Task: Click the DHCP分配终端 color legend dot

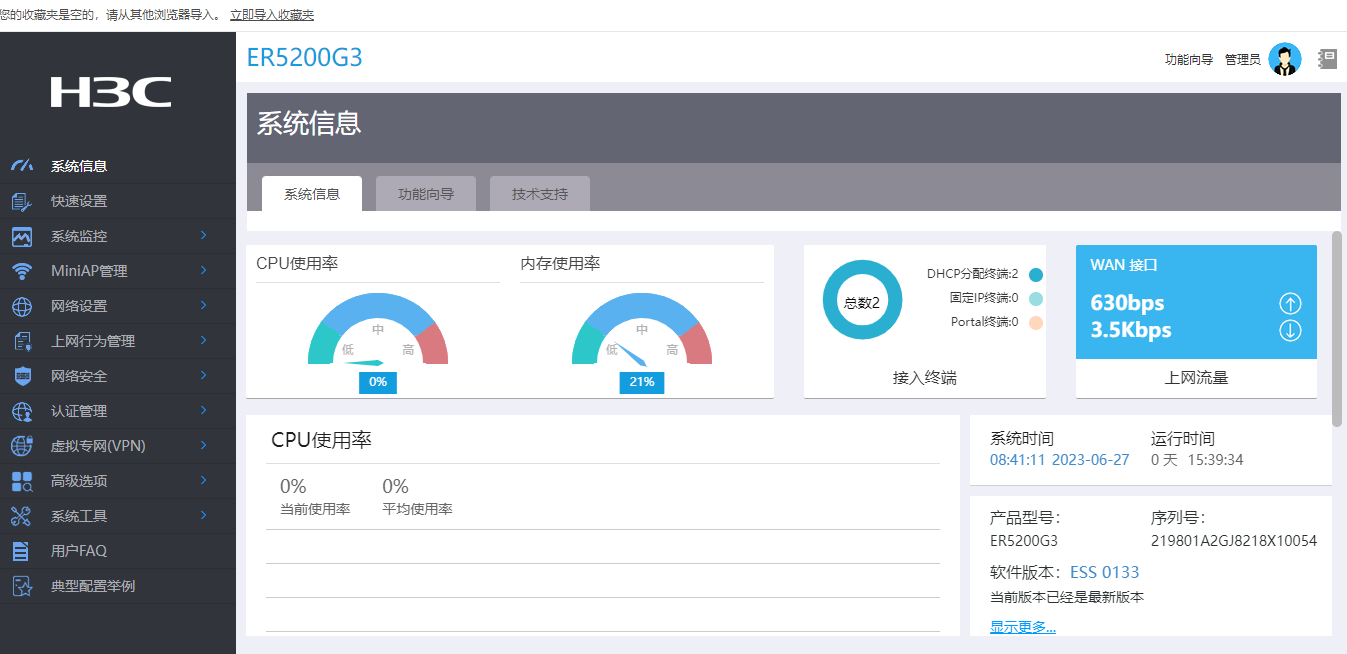Action: click(1035, 274)
